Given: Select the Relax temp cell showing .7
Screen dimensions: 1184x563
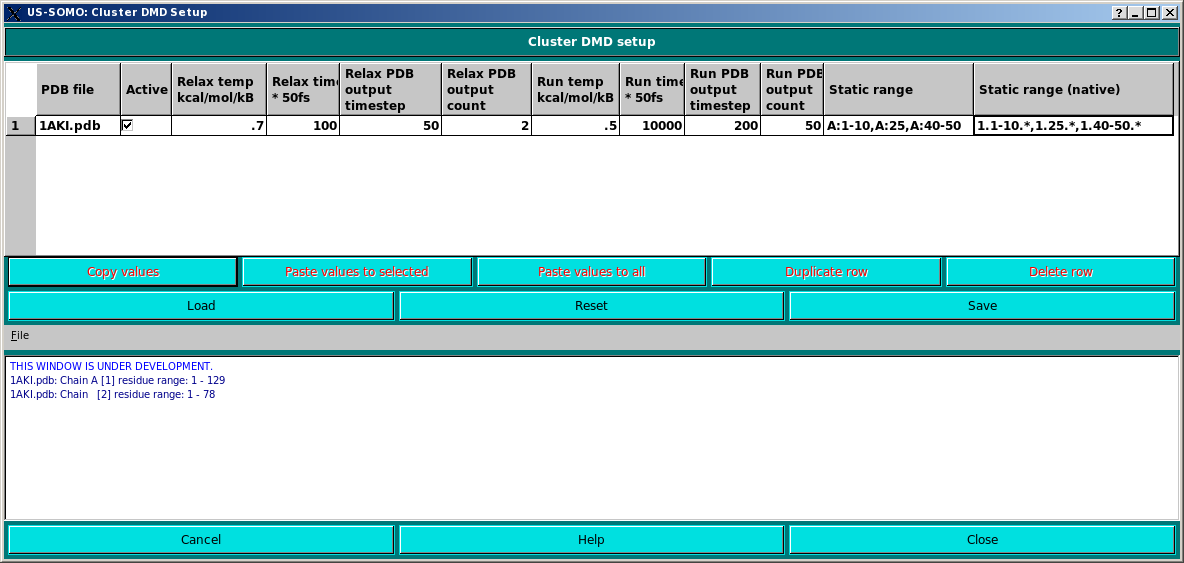Looking at the screenshot, I should 219,126.
